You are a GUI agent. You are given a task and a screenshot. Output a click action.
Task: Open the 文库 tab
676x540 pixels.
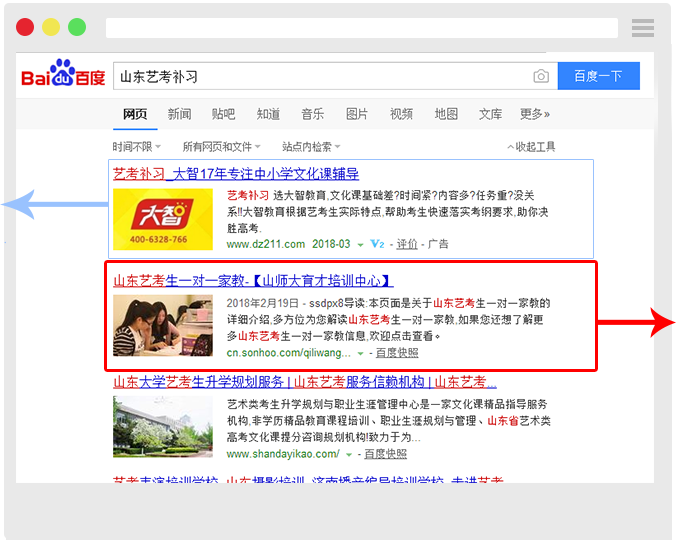pos(491,114)
